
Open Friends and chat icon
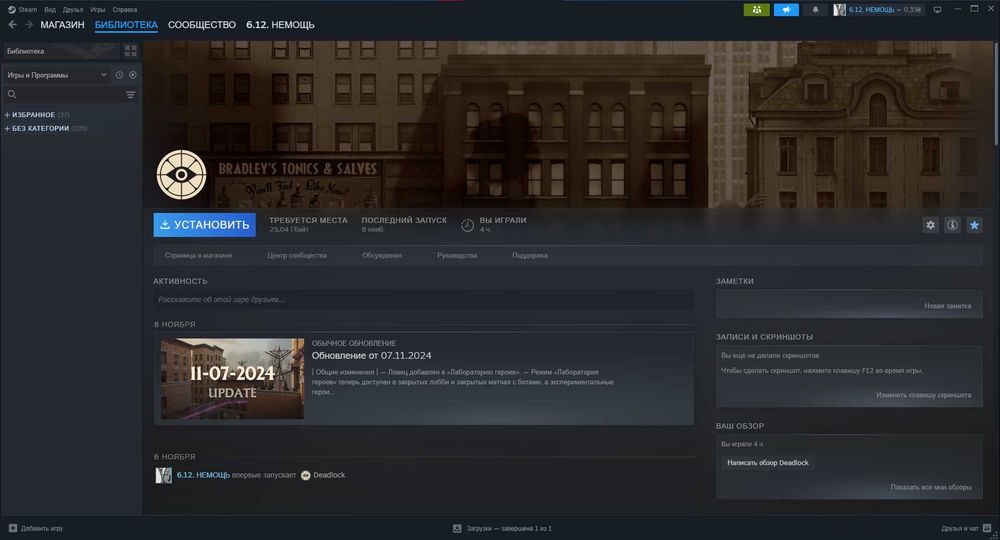(987, 528)
